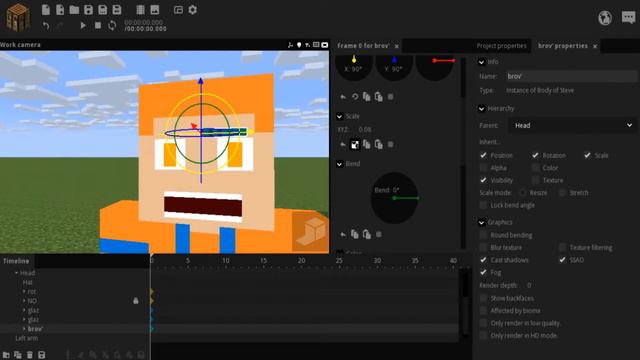The height and width of the screenshot is (360, 640).
Task: Open the forums chat bubble icon
Action: pos(629,17)
